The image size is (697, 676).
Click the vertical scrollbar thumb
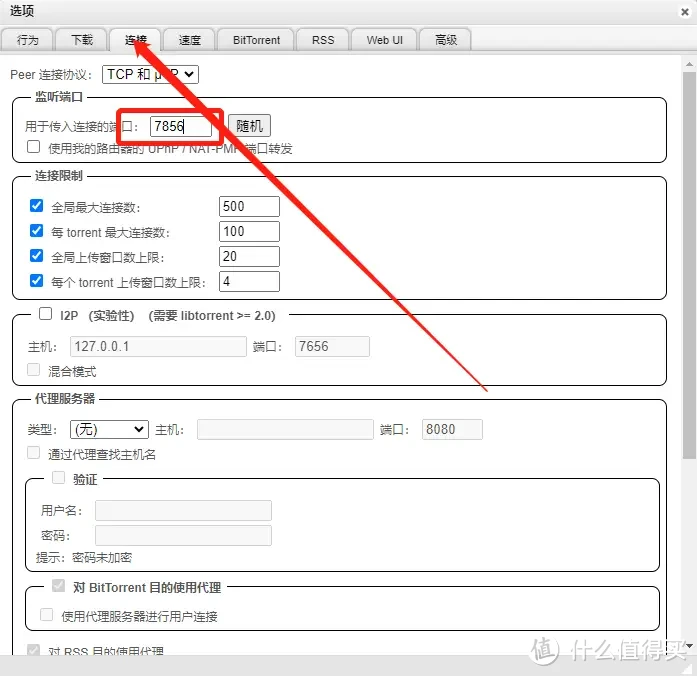(x=689, y=265)
